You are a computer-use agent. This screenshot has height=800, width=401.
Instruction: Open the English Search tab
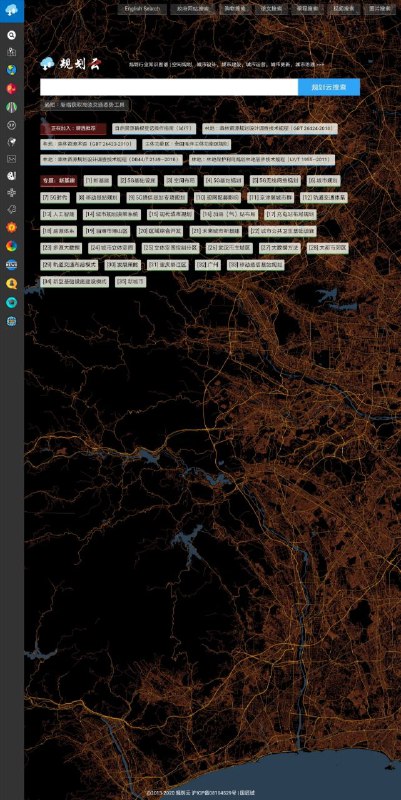point(142,9)
